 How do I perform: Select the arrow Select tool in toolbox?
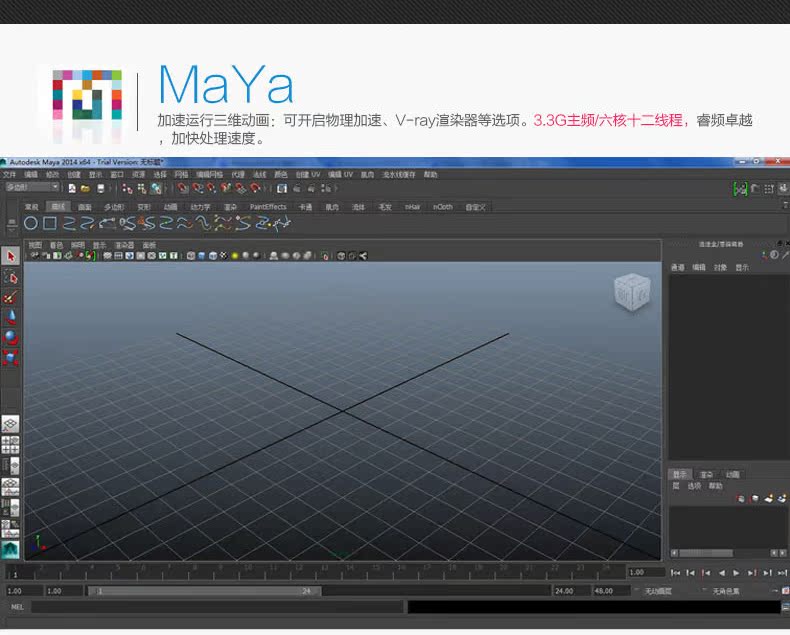pyautogui.click(x=11, y=257)
